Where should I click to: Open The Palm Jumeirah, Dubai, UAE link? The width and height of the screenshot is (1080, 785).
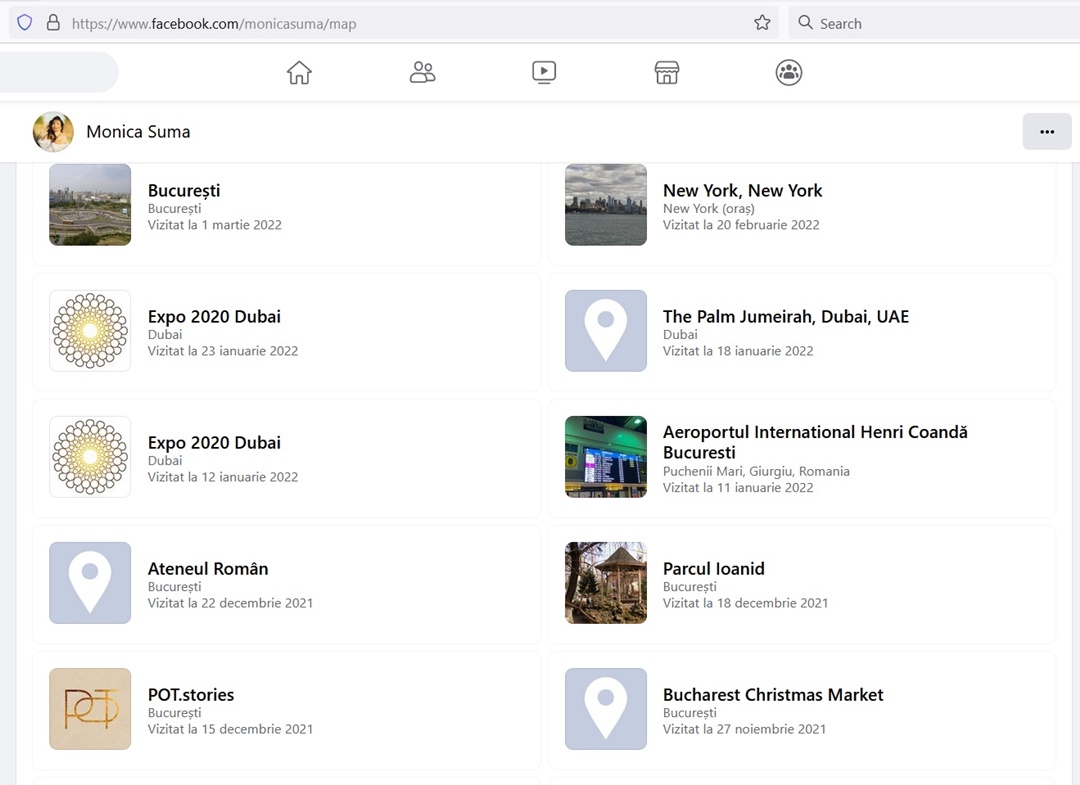coord(785,317)
